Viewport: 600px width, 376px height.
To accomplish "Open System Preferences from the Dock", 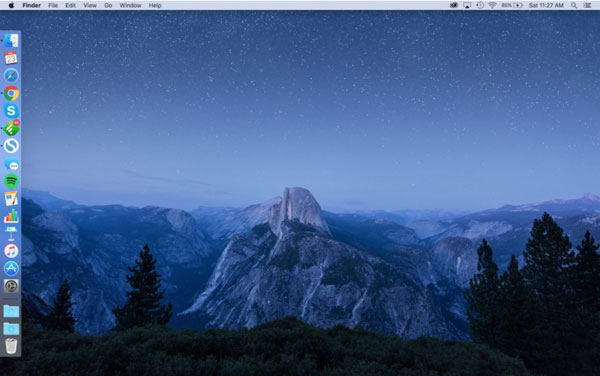I will (x=11, y=286).
